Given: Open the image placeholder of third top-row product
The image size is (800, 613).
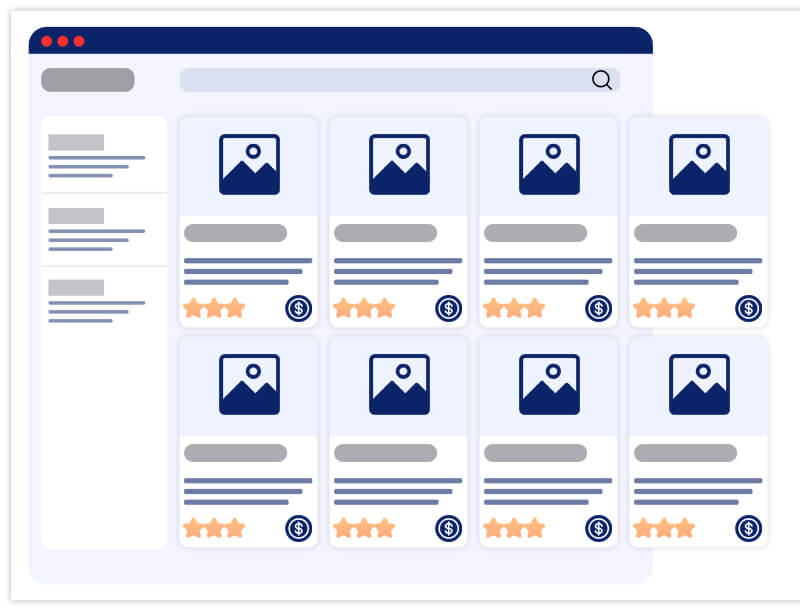Looking at the screenshot, I should point(549,165).
